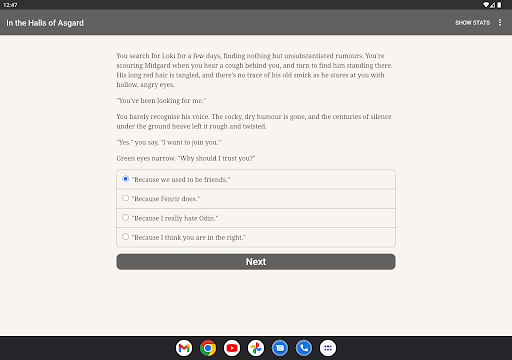Choose "Because I think you are in the right."
512x360 pixels.
256,237
